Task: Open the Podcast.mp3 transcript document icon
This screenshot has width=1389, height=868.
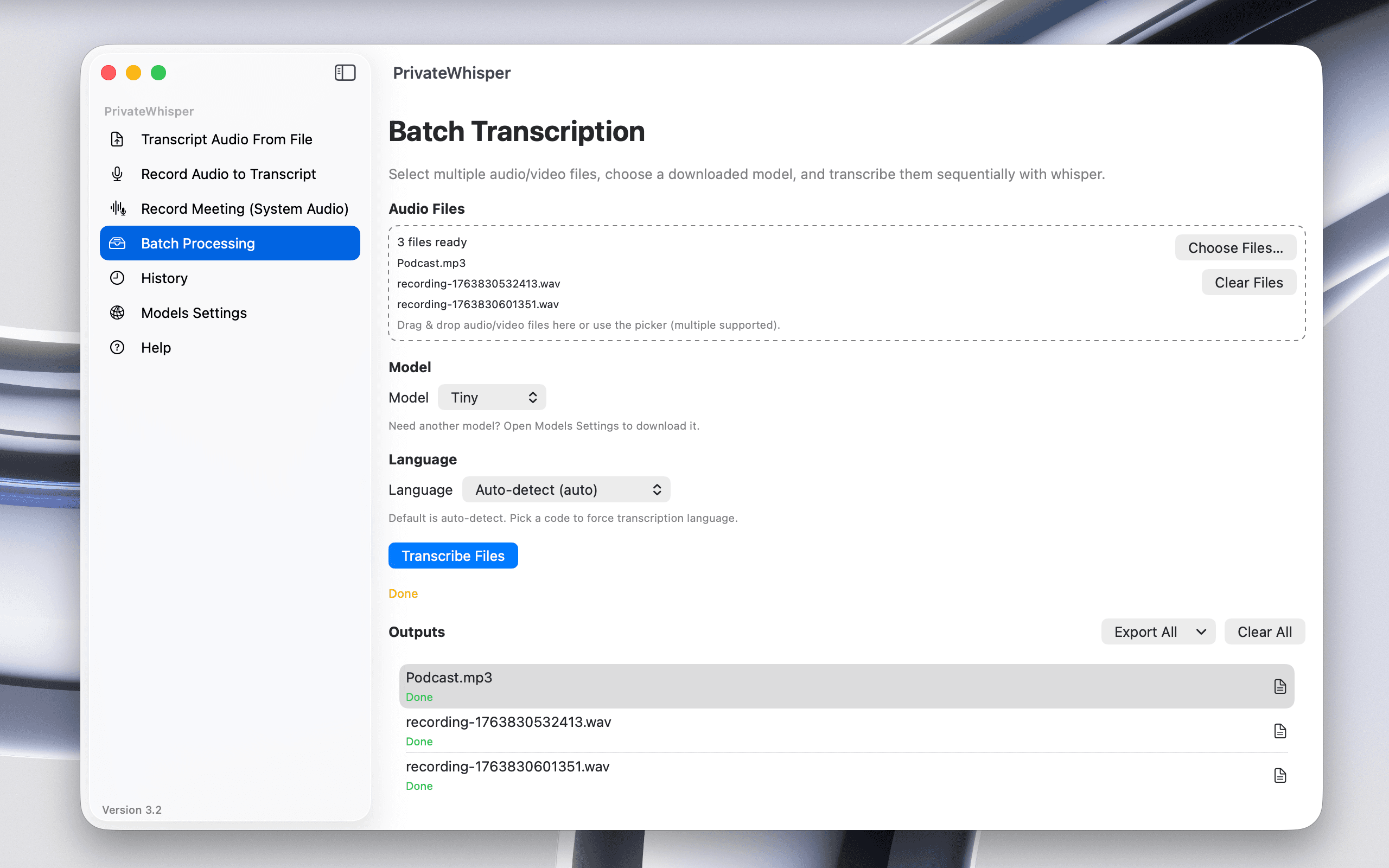Action: coord(1279,686)
